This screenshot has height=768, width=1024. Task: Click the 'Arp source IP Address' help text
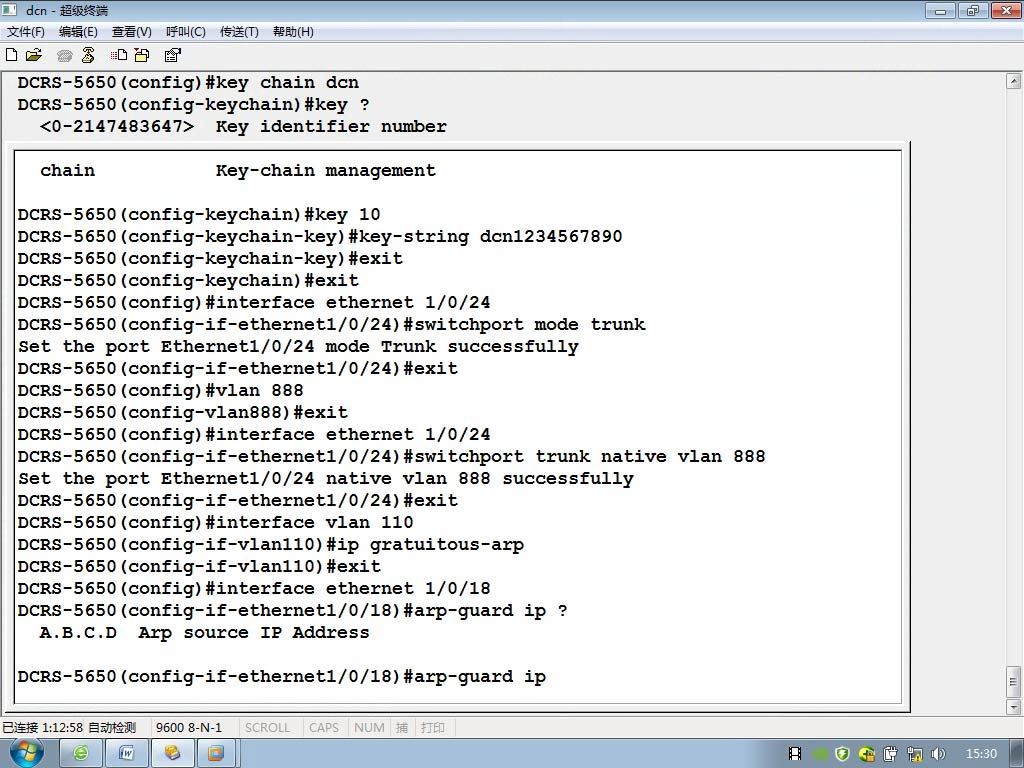[x=253, y=633]
